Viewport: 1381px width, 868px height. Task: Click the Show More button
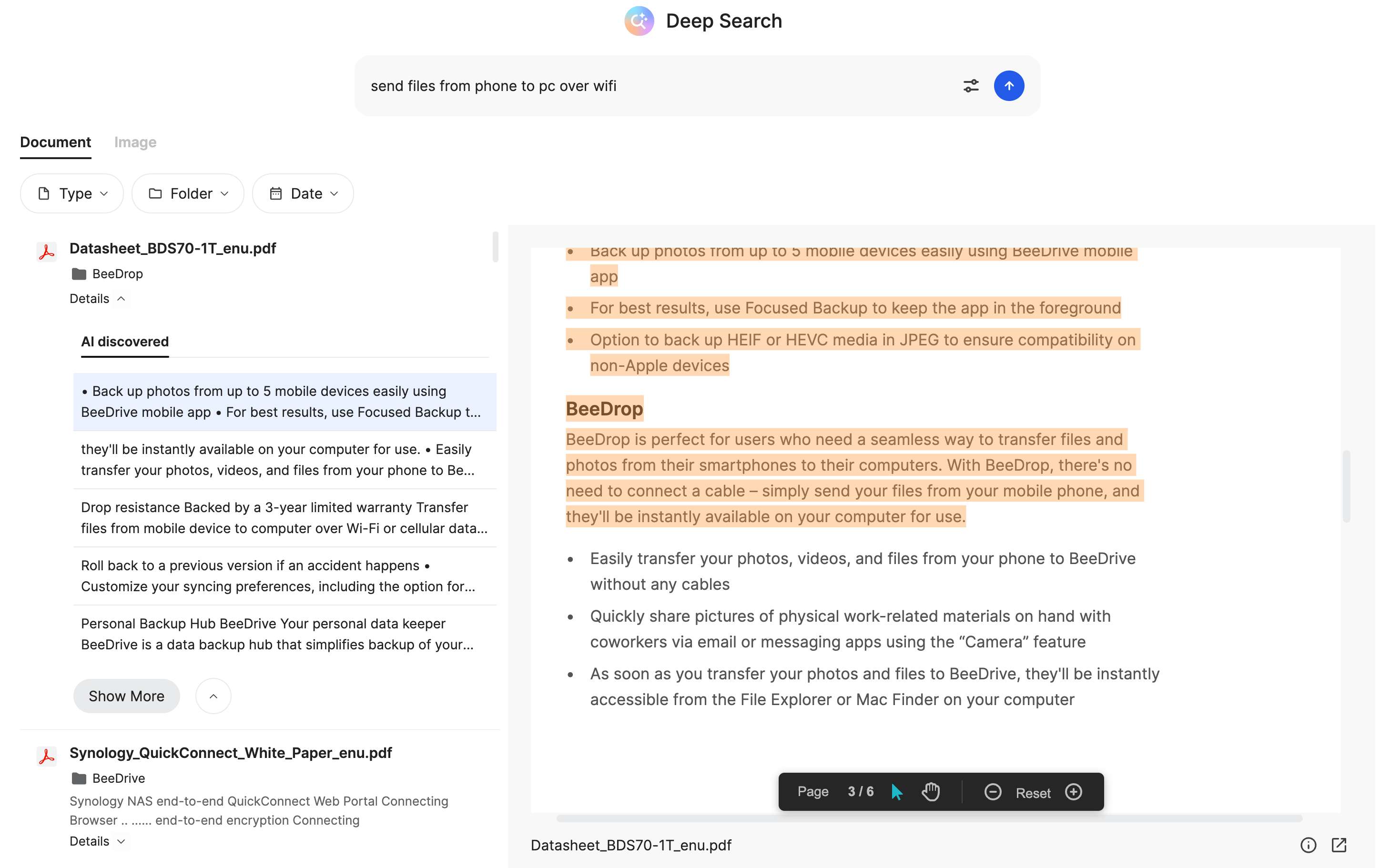(126, 696)
